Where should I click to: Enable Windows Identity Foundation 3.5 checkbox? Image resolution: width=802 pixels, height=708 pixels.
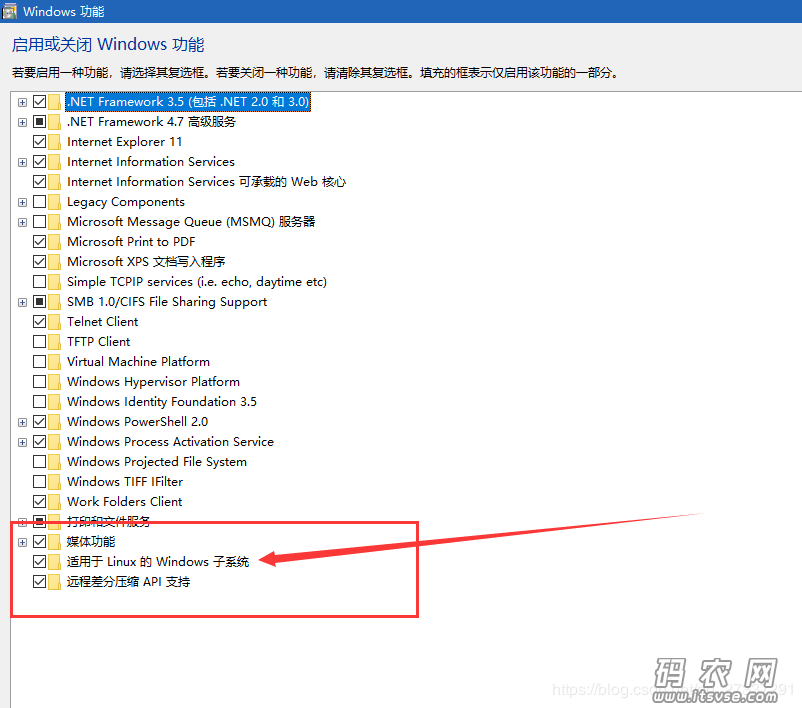(x=39, y=402)
